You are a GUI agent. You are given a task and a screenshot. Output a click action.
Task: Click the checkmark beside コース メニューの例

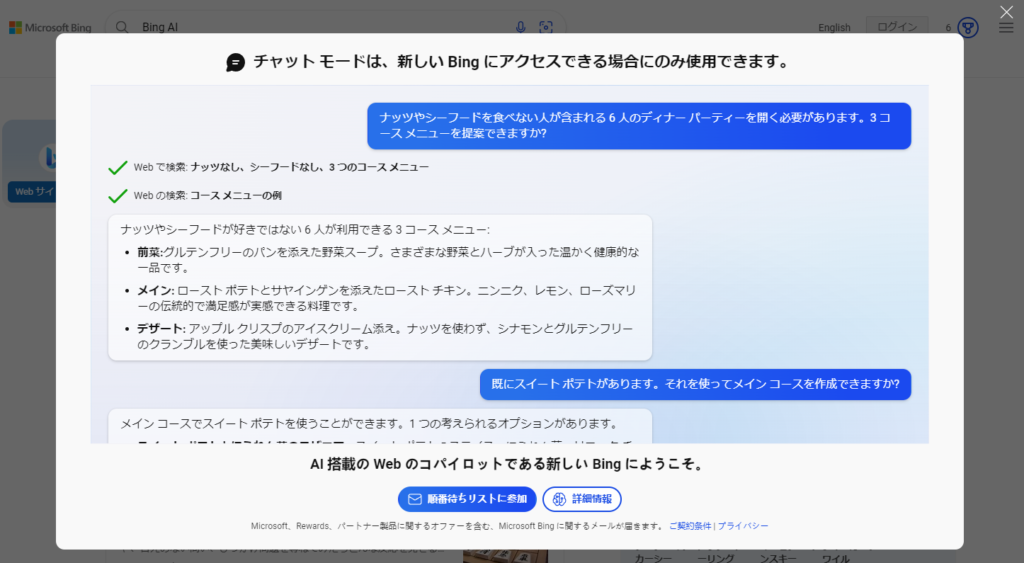tap(118, 196)
